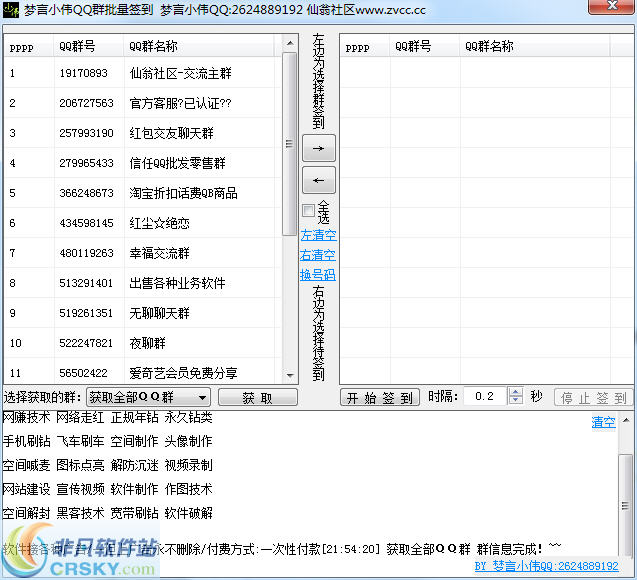Image resolution: width=637 pixels, height=580 pixels.
Task: Click group number 366248673
Action: (x=86, y=193)
